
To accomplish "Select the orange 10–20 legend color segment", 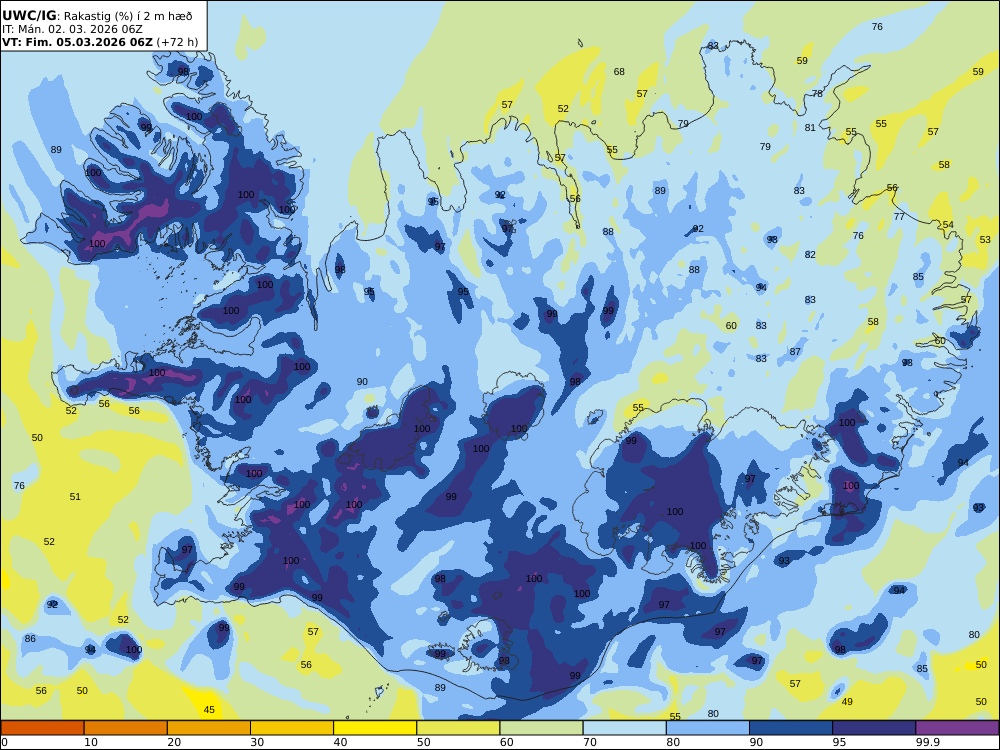I will [126, 728].
